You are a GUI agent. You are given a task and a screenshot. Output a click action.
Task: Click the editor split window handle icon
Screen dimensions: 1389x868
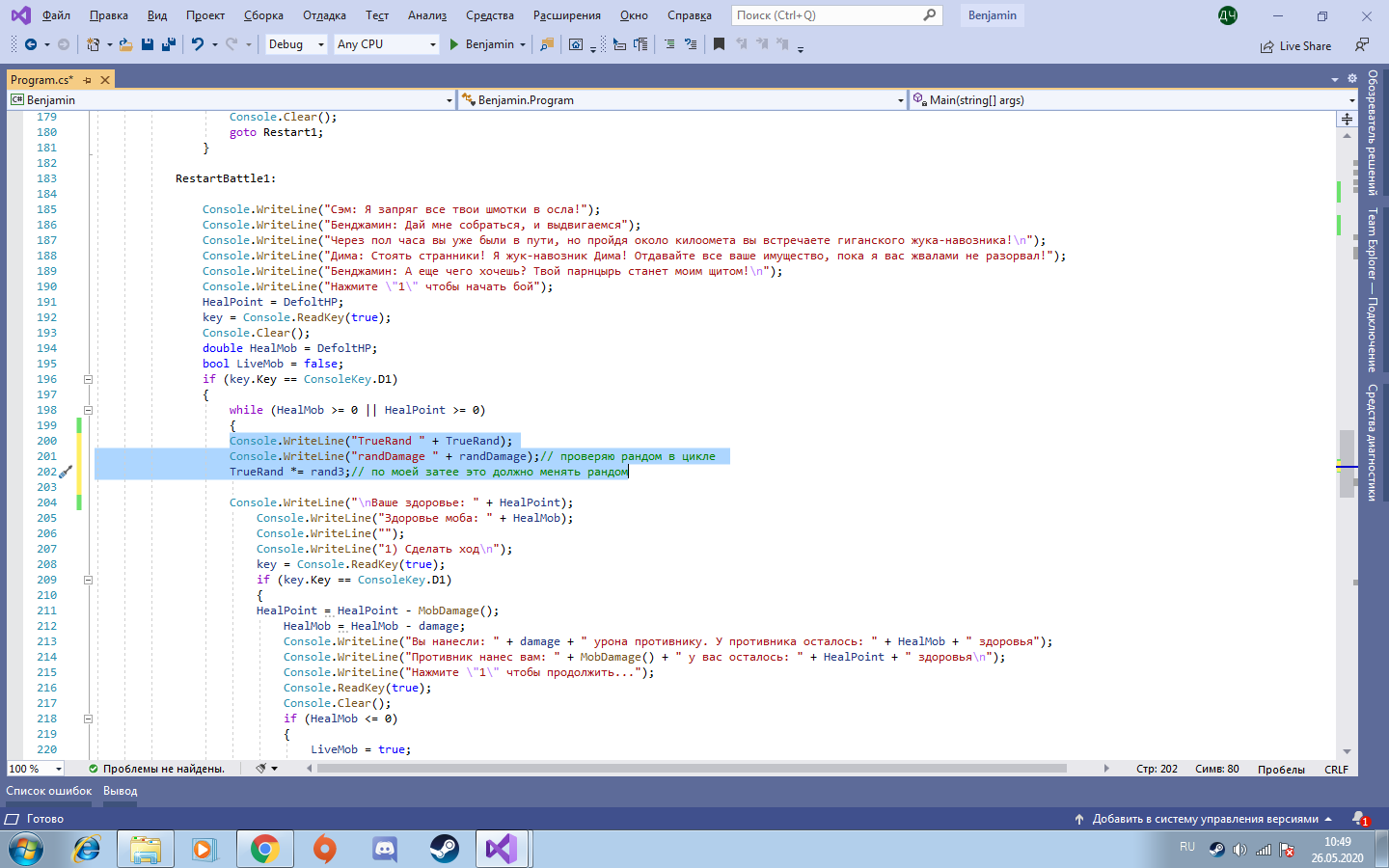click(x=1347, y=119)
